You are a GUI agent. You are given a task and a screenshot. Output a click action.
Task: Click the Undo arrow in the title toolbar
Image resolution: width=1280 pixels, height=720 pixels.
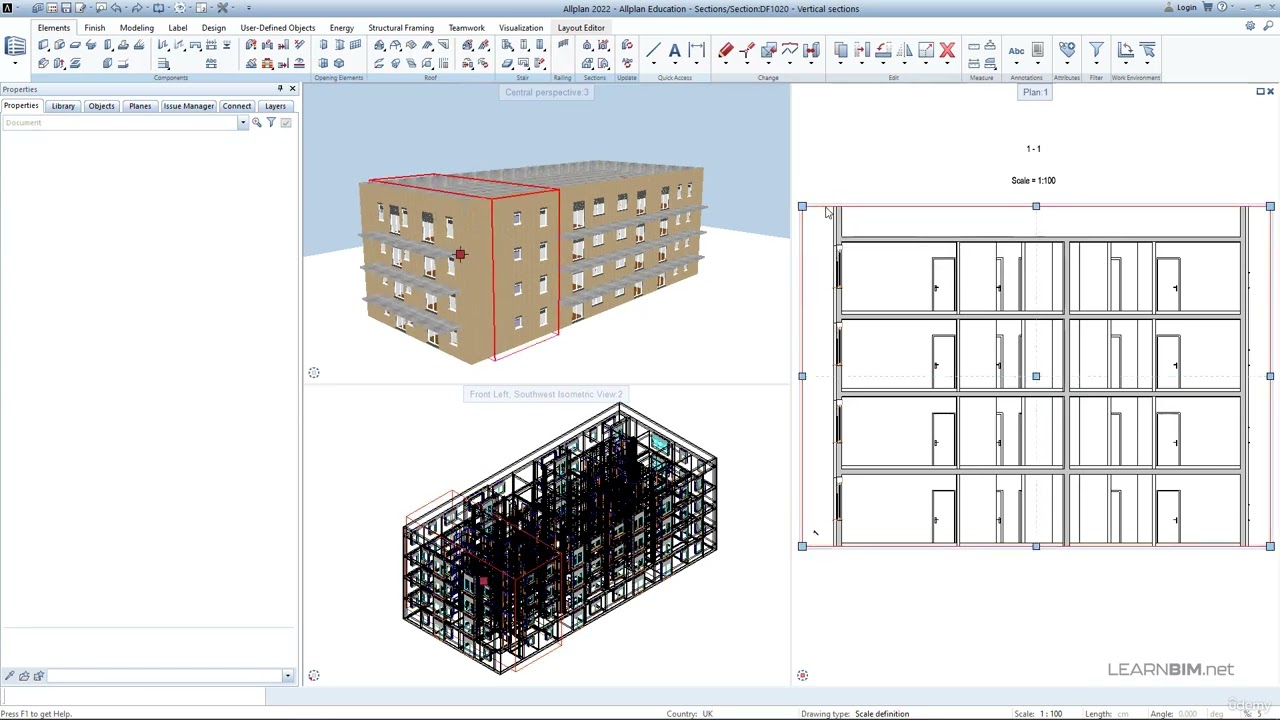coord(116,8)
